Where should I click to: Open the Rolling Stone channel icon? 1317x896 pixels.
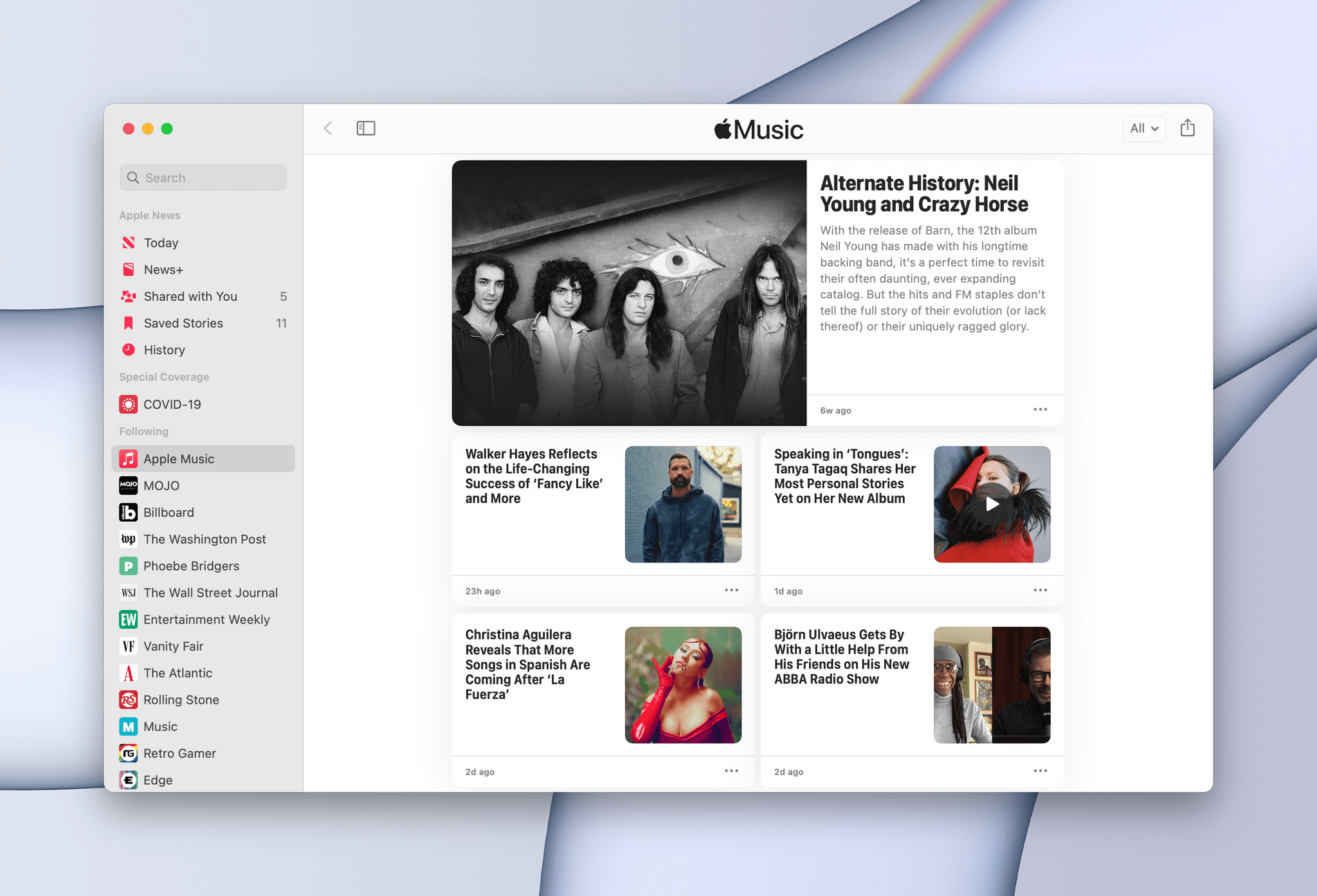coord(129,699)
